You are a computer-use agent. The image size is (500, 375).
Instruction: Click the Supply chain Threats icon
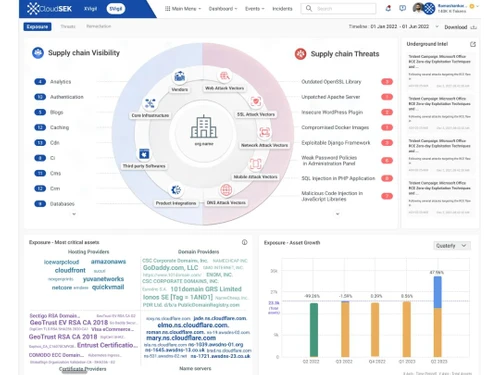300,54
